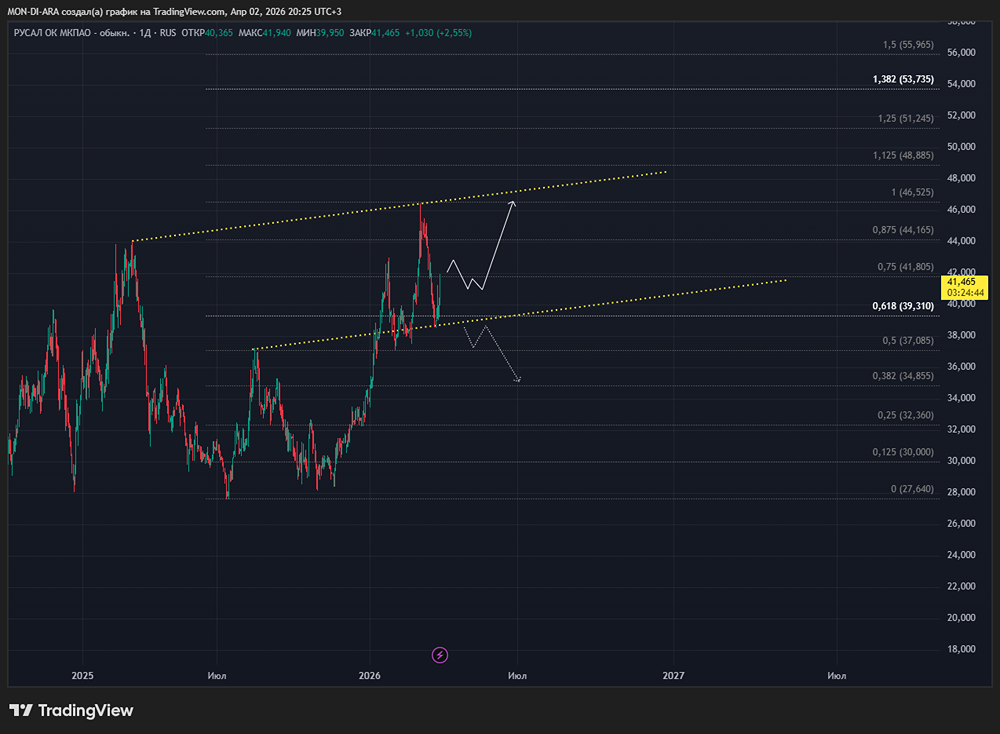1000x734 pixels.
Task: Click the 56,000 price scale label
Action: click(961, 52)
